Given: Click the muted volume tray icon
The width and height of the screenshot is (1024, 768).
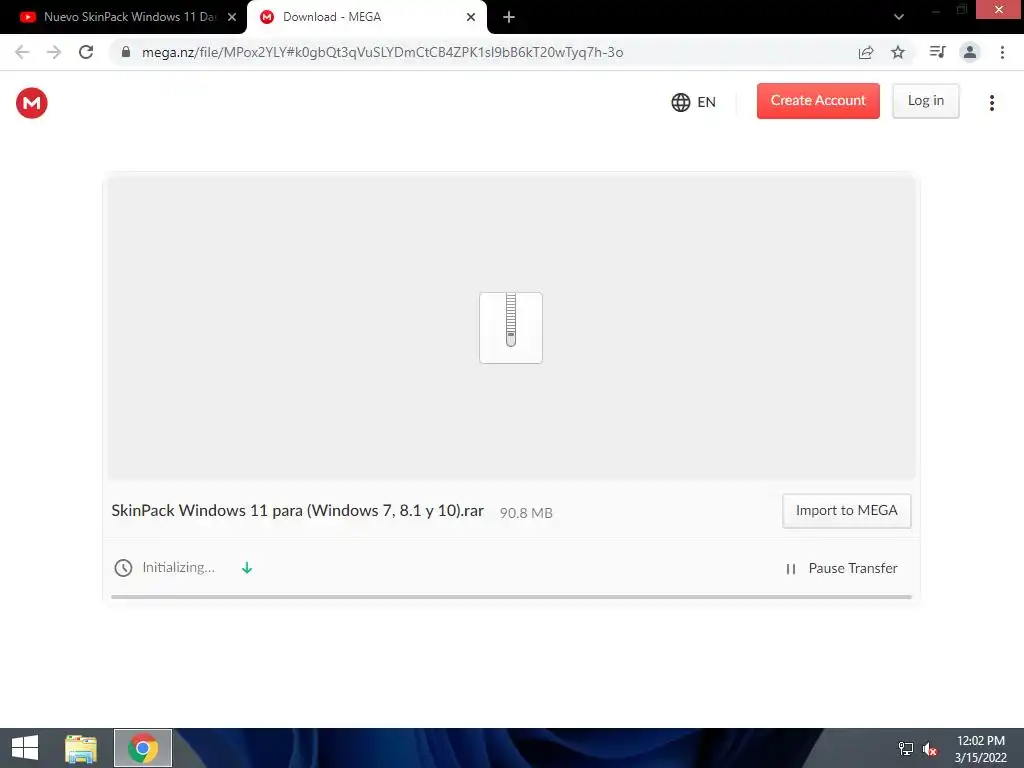Looking at the screenshot, I should 930,748.
